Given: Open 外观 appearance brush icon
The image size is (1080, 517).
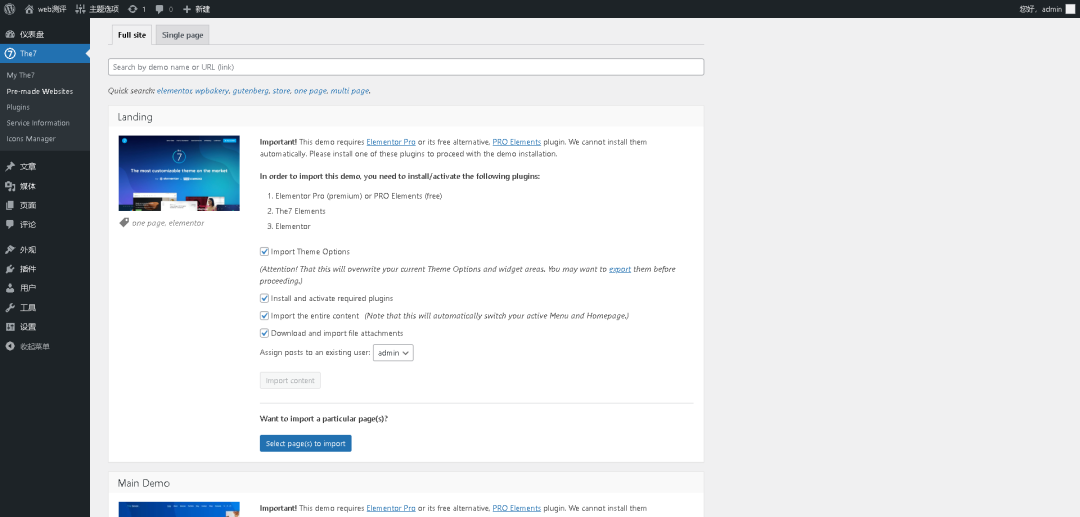Looking at the screenshot, I should click(x=10, y=250).
